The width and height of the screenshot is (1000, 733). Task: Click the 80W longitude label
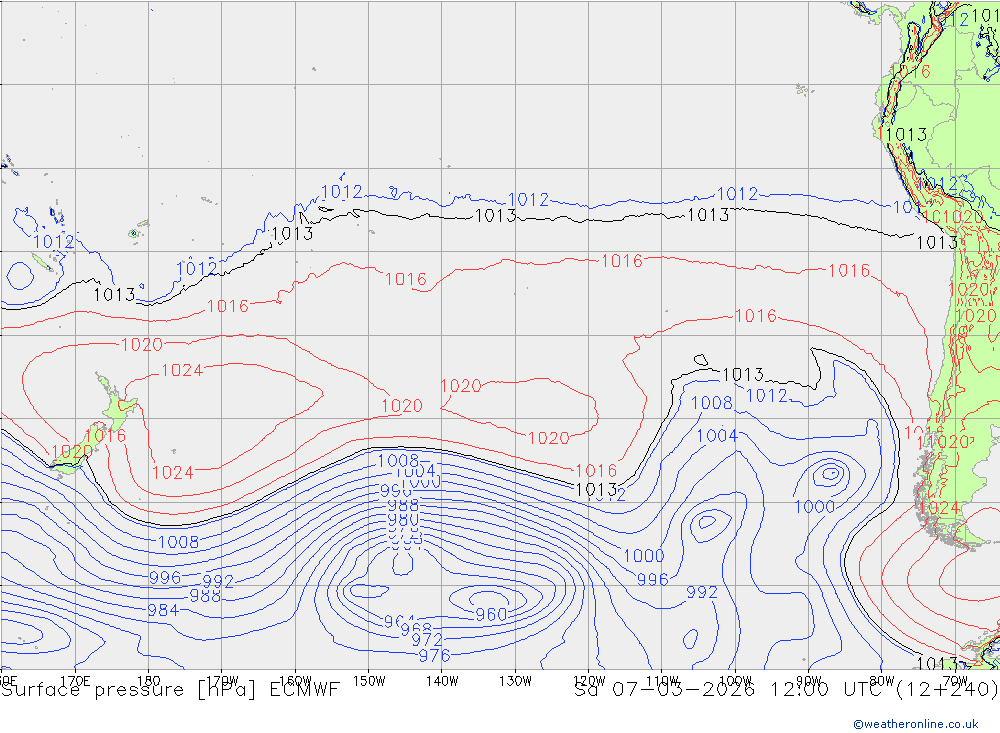point(882,681)
